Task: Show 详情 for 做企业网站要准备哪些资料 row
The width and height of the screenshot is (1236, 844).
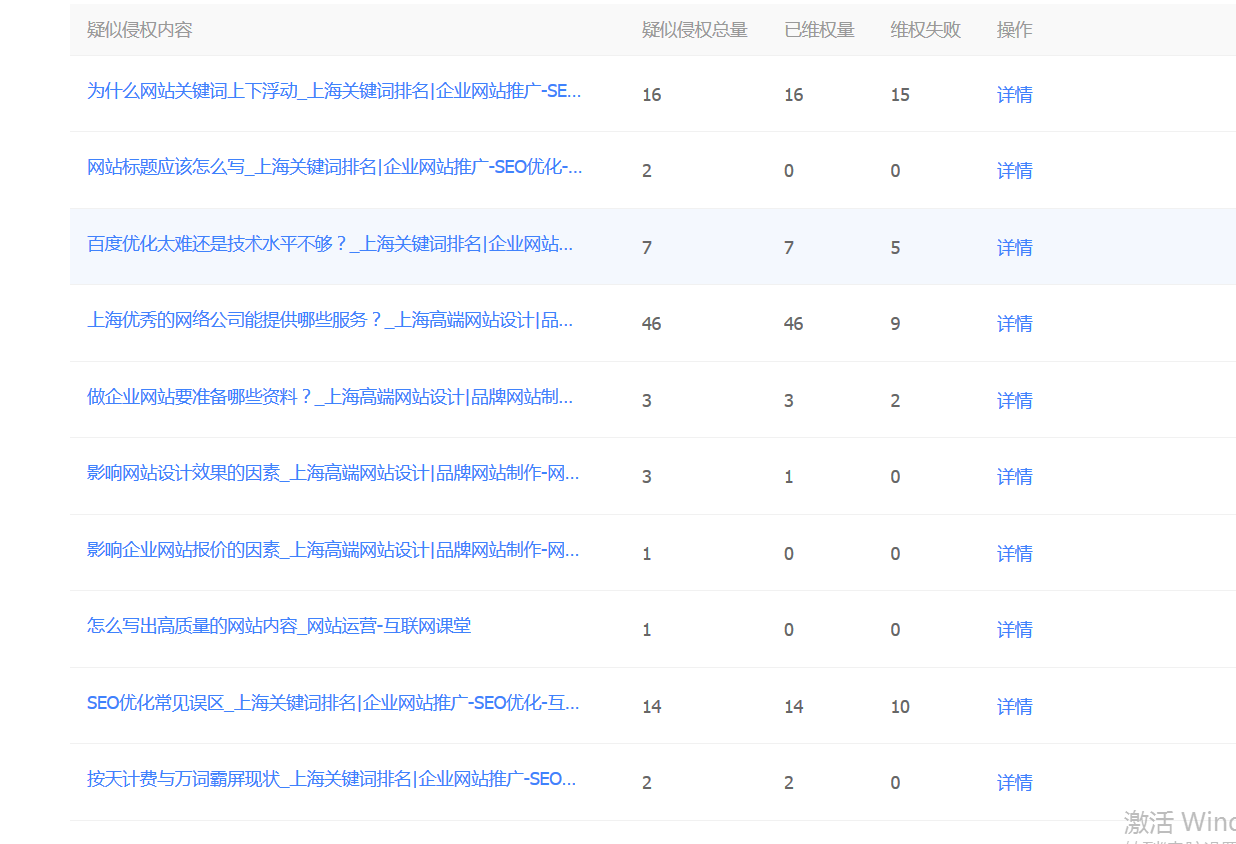Action: pyautogui.click(x=1014, y=401)
